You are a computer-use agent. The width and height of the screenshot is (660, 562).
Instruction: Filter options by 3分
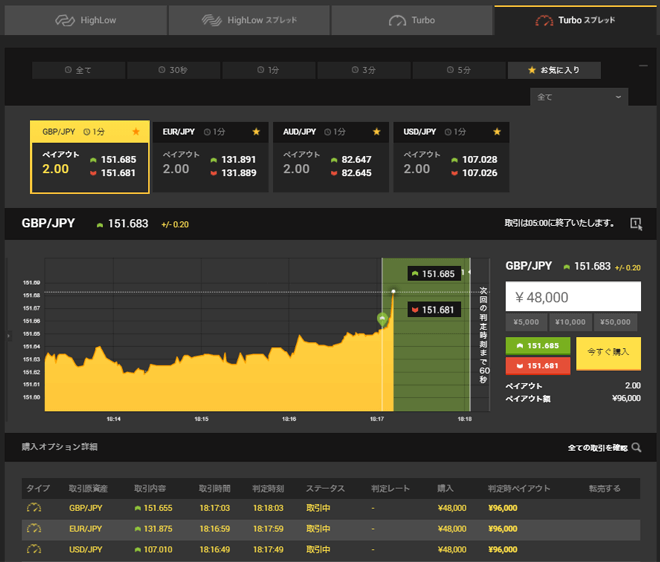point(364,70)
